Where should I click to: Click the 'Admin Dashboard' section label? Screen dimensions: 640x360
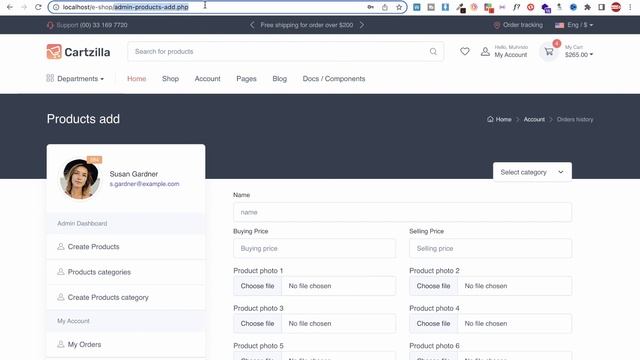pyautogui.click(x=82, y=223)
